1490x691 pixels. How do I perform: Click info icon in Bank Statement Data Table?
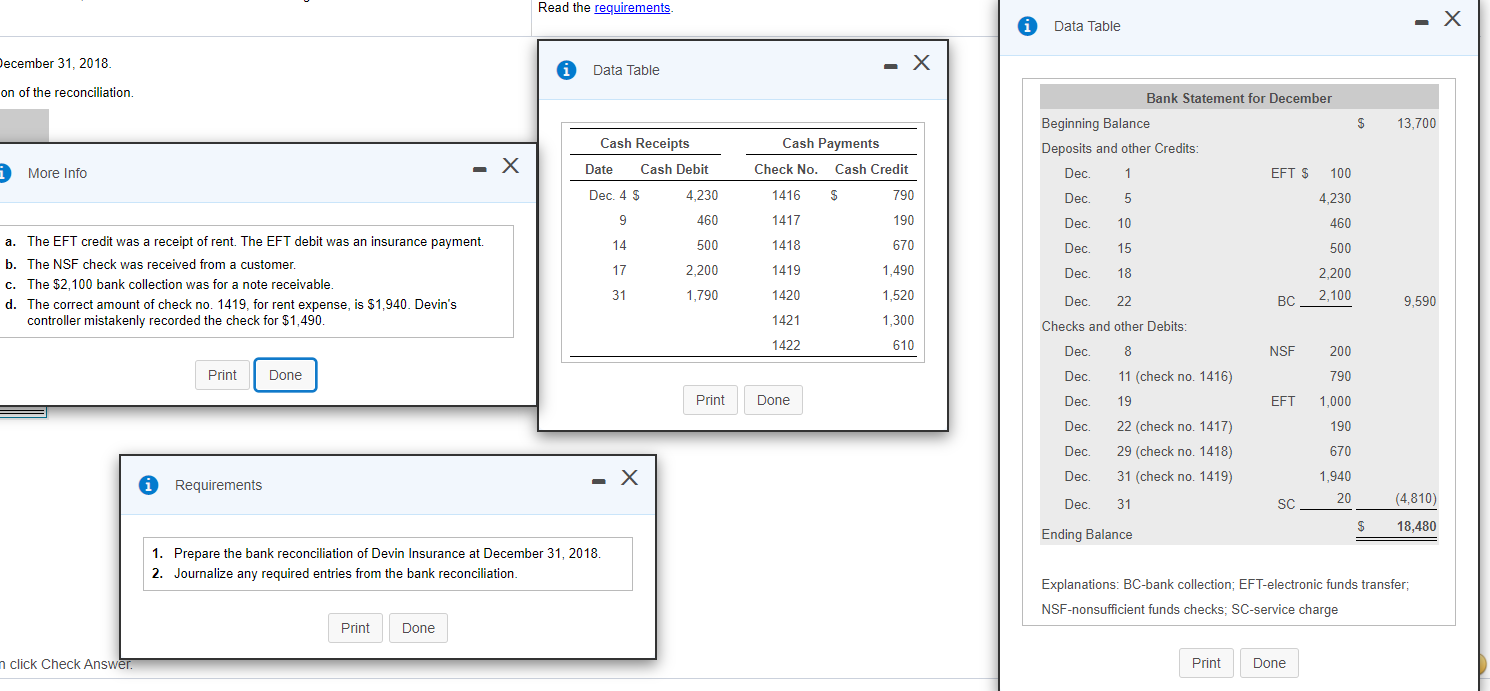point(1027,27)
